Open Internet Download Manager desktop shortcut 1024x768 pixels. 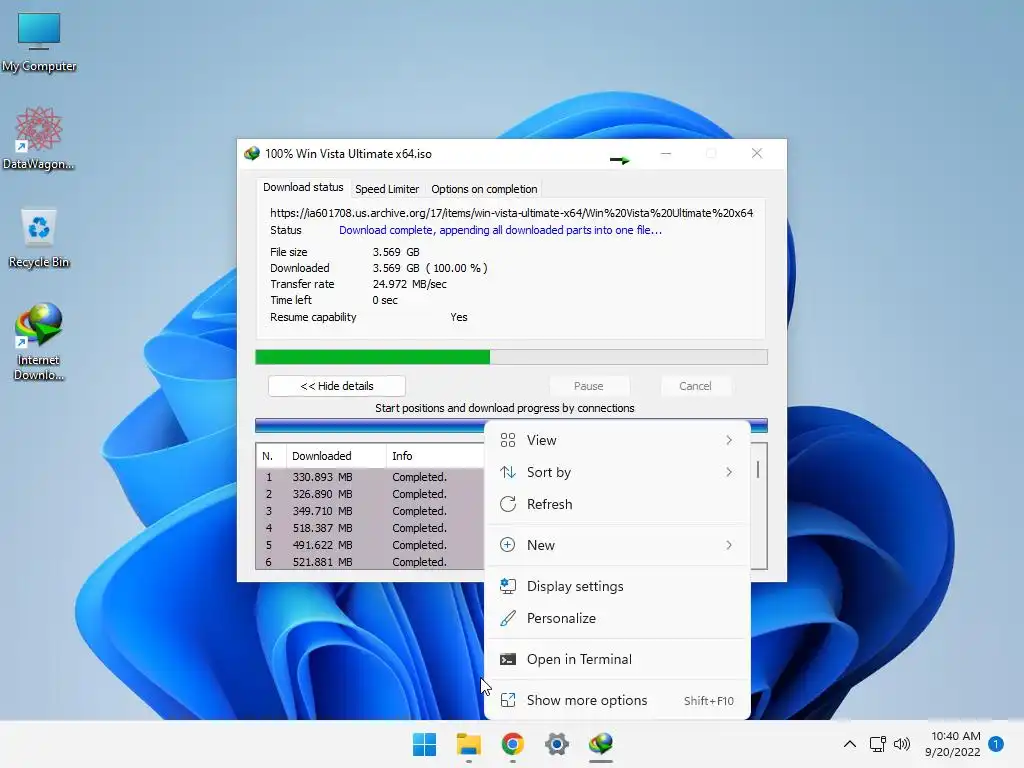tap(39, 341)
